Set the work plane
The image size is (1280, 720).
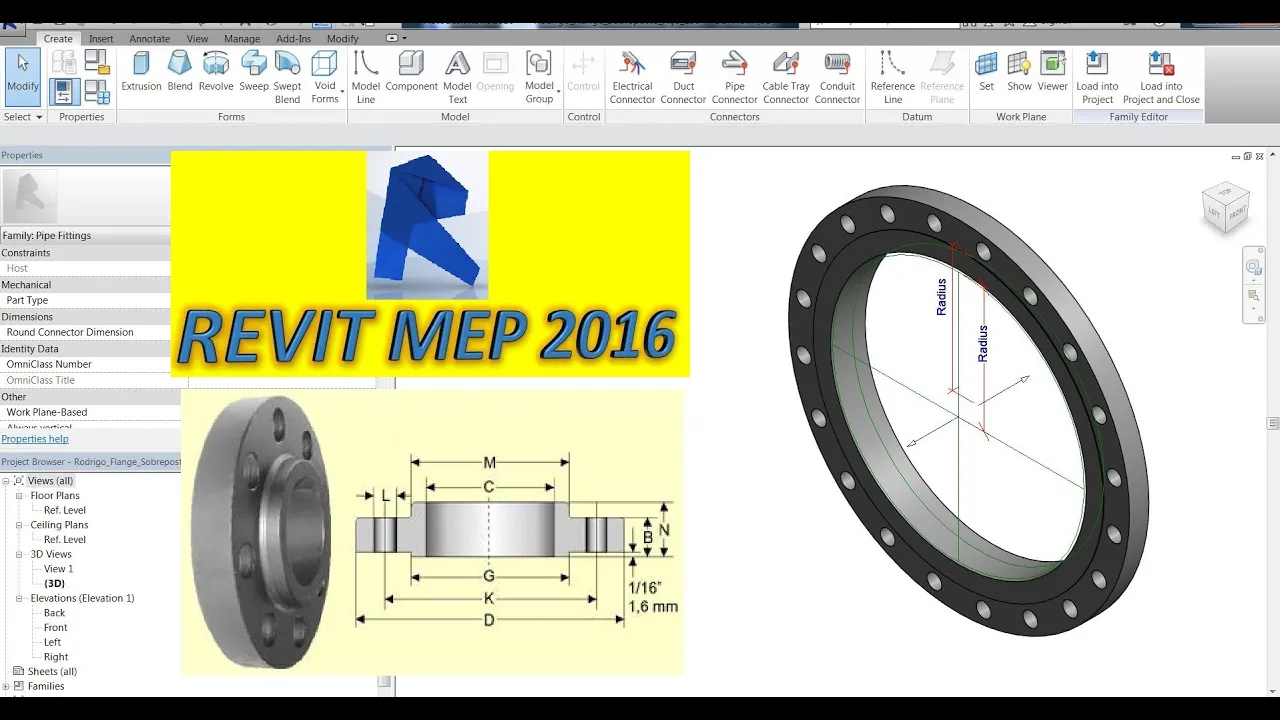986,74
